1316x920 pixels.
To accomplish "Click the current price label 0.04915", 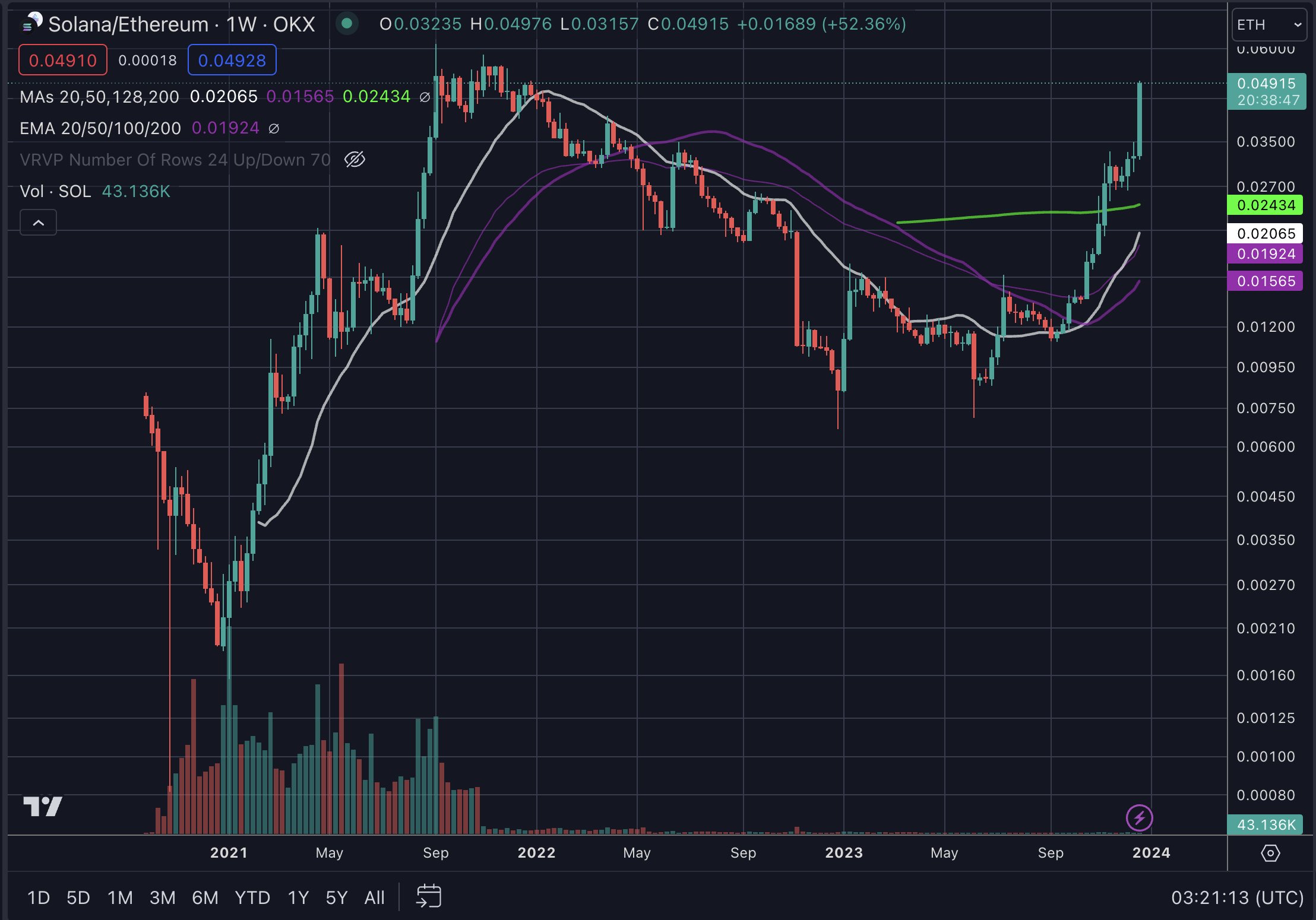I will 1267,91.
